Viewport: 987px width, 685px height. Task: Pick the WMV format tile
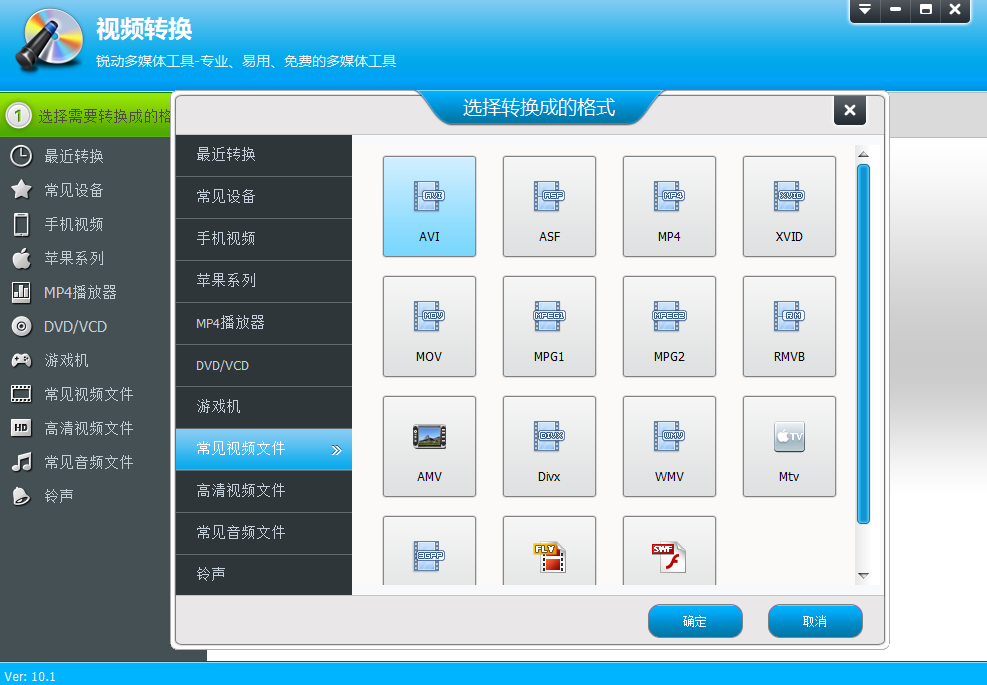[669, 446]
